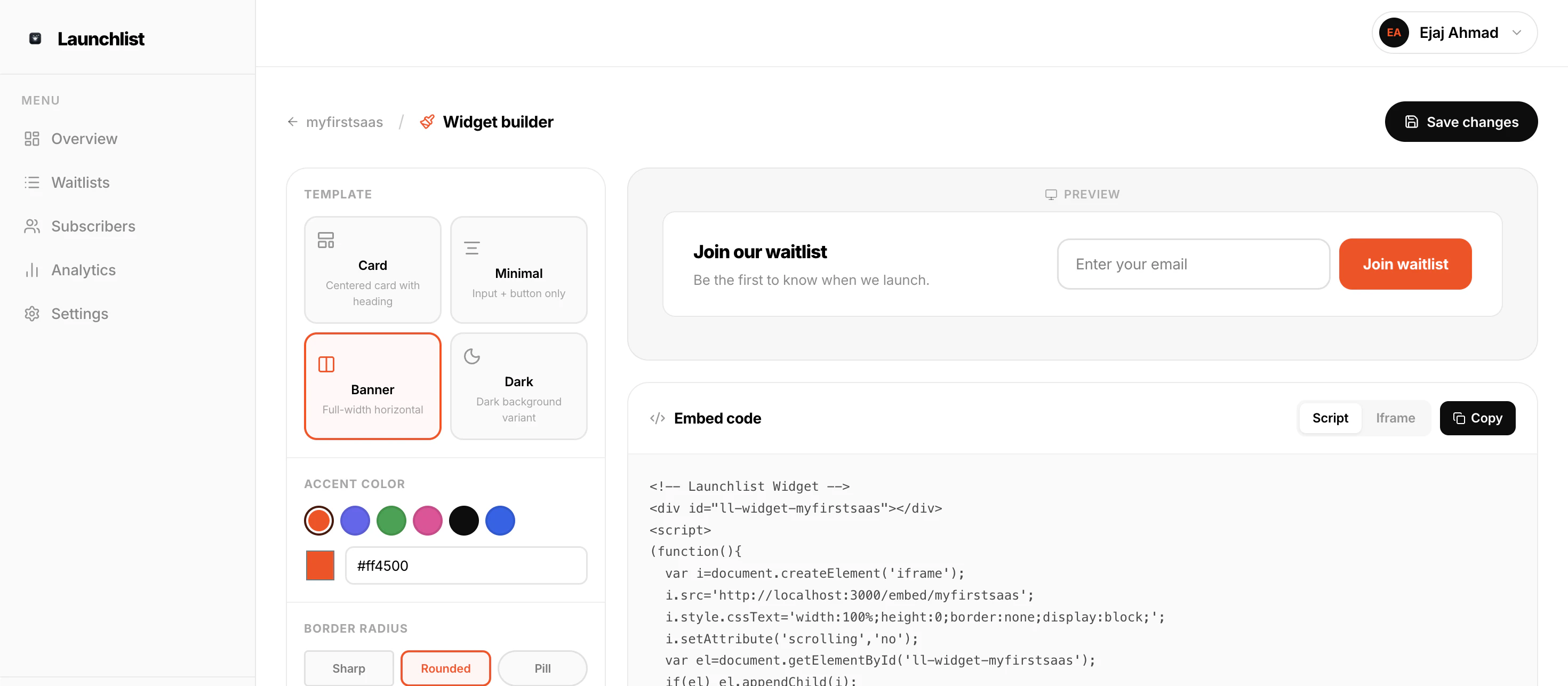Screen dimensions: 1568x686
Task: Click the Card template layout icon
Action: click(326, 240)
